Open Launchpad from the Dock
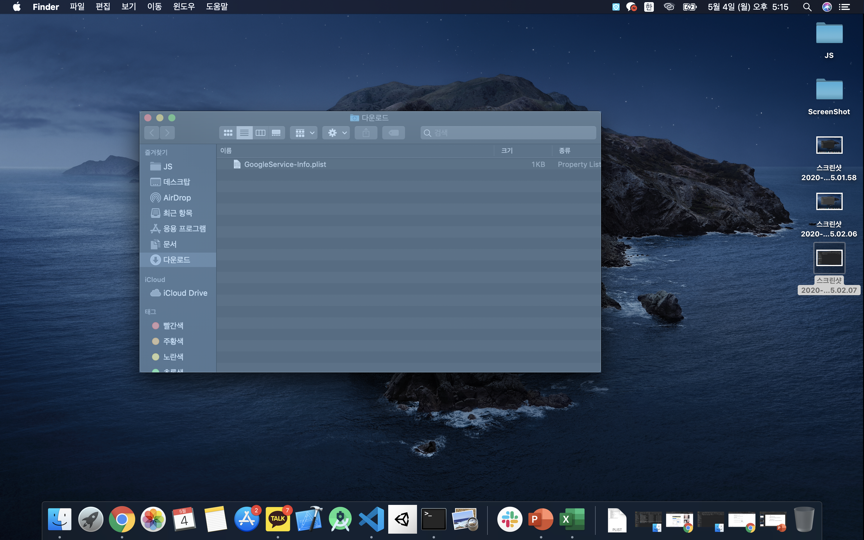Viewport: 864px width, 540px height. coord(91,519)
